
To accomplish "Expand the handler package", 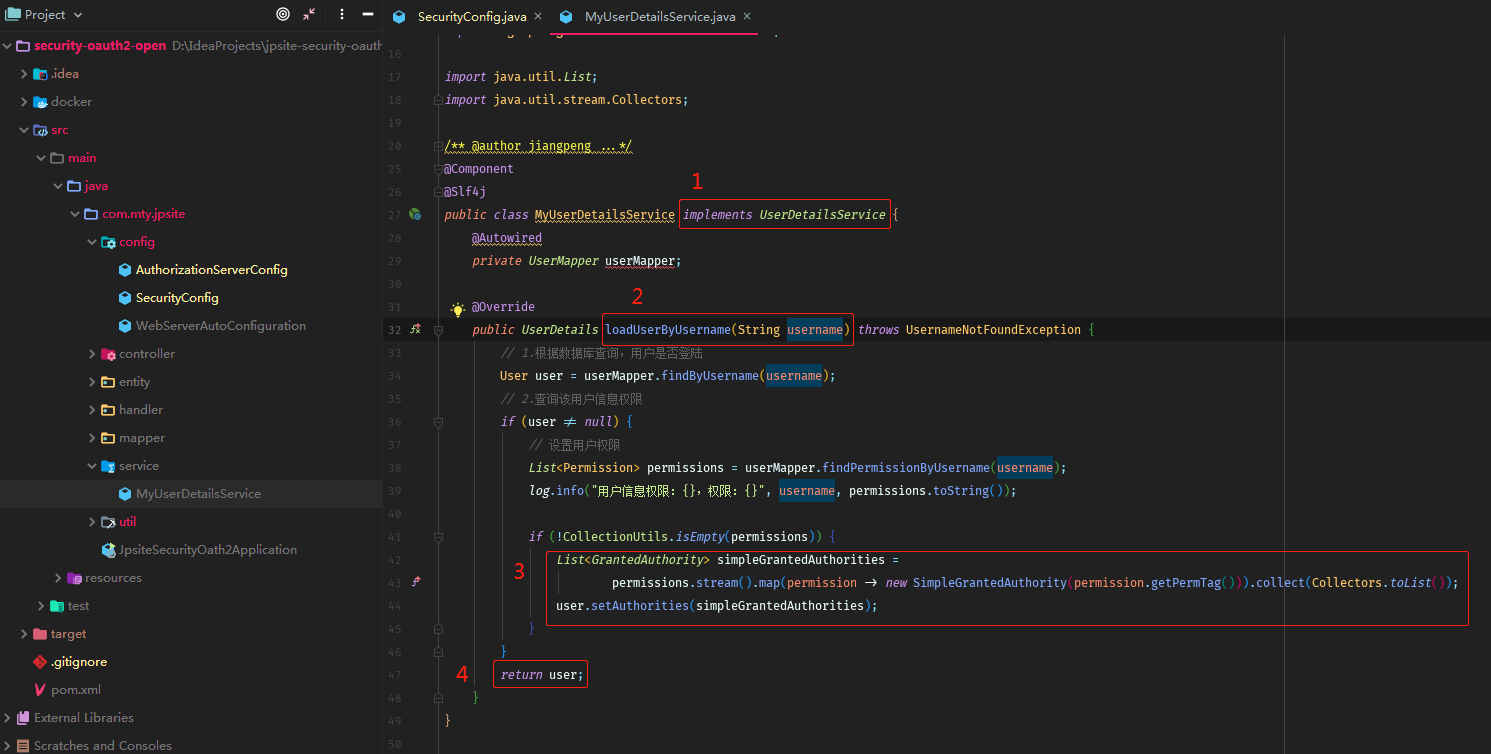I will tap(92, 410).
